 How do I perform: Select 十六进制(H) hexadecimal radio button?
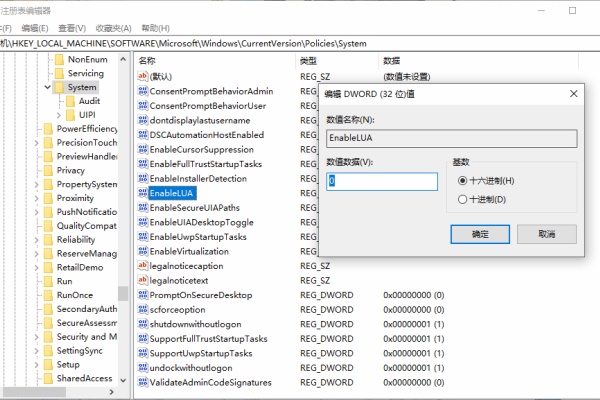(462, 180)
